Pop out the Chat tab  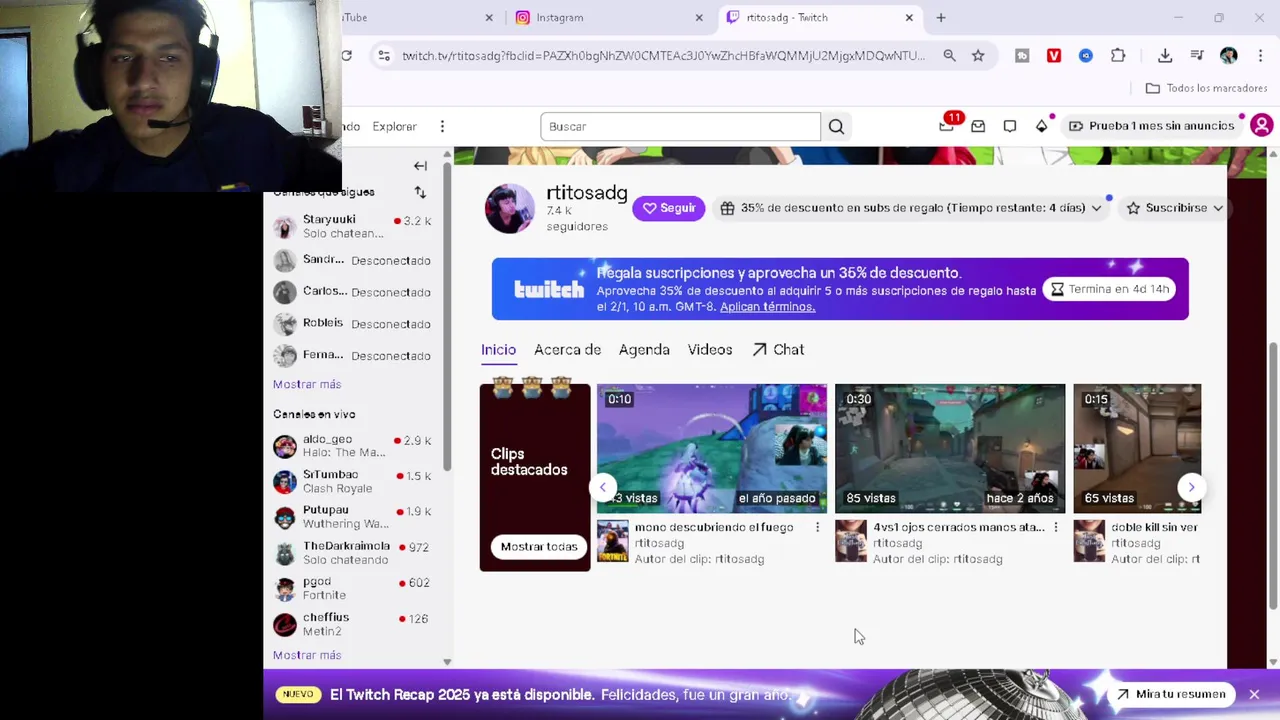778,349
